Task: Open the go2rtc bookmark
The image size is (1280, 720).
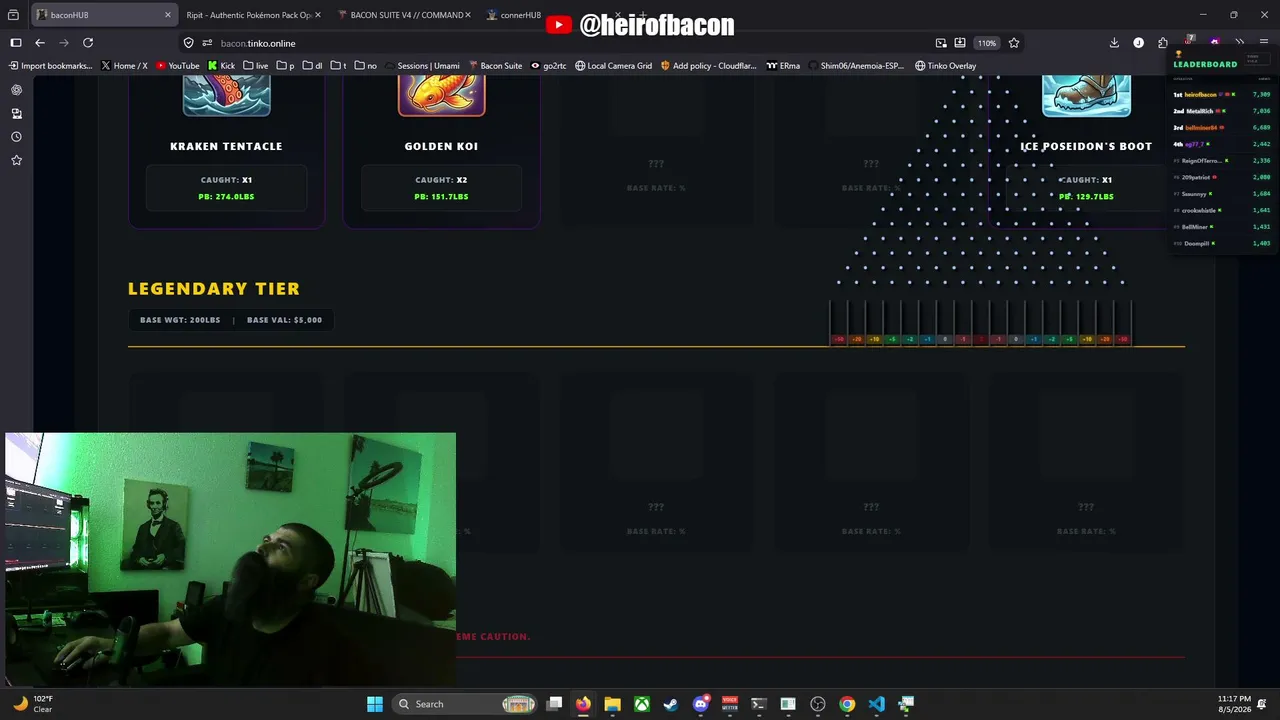Action: click(x=548, y=66)
